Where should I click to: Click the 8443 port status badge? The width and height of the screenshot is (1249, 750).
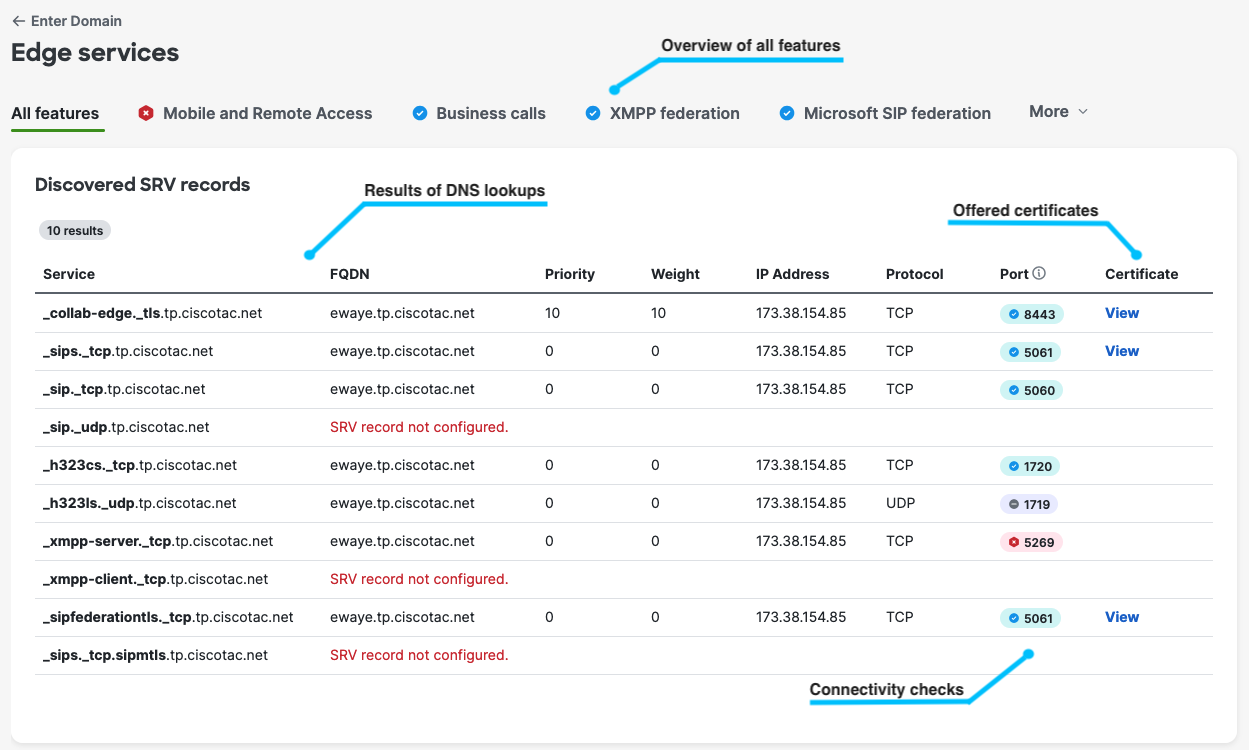click(x=1031, y=314)
